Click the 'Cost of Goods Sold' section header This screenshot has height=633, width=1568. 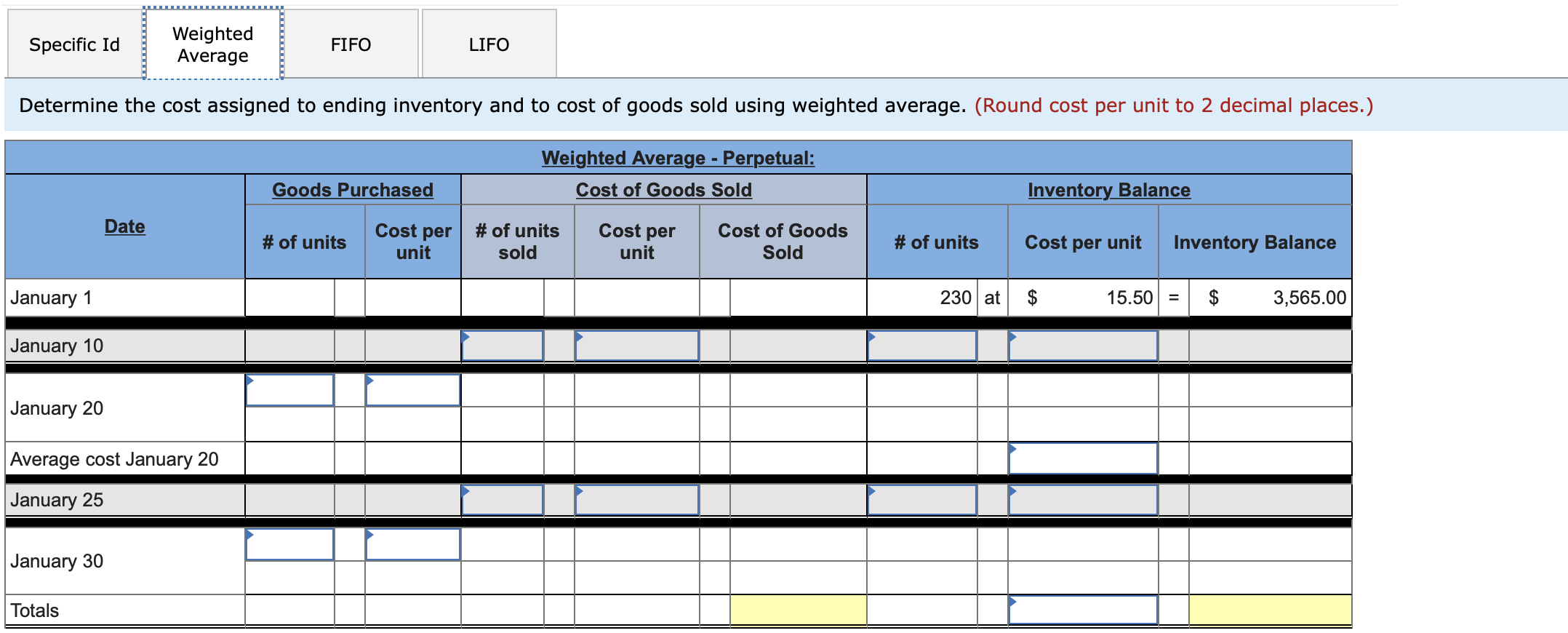(x=664, y=190)
